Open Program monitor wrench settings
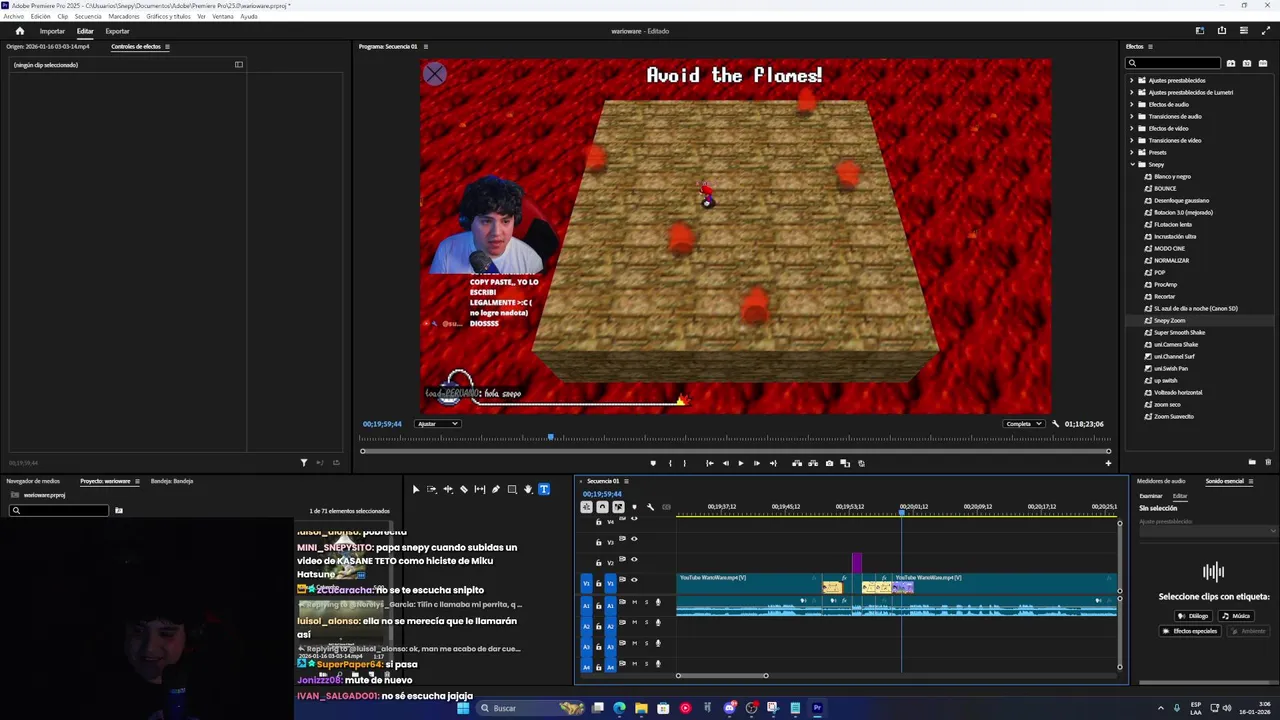 click(x=1055, y=424)
